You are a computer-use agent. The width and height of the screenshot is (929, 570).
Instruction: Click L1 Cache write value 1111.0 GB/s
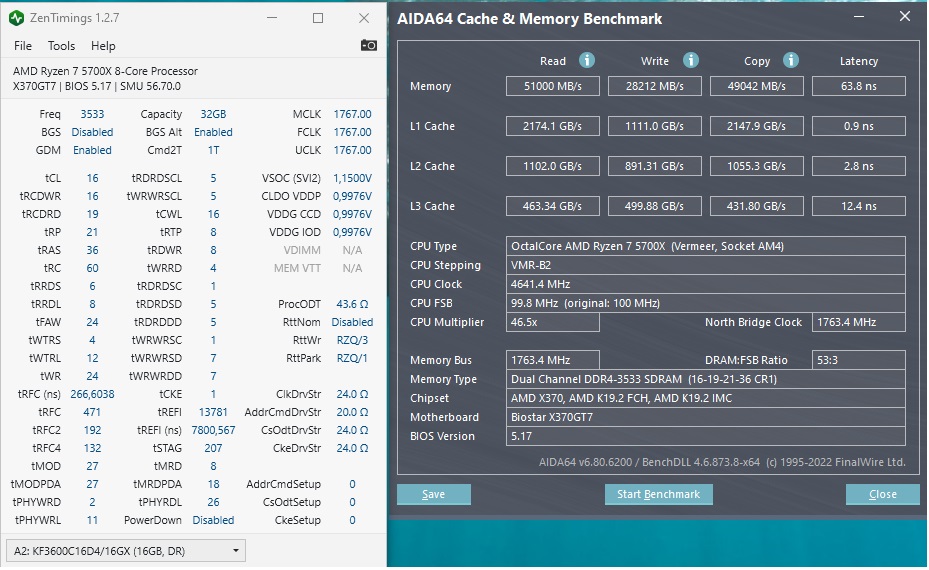pos(655,126)
